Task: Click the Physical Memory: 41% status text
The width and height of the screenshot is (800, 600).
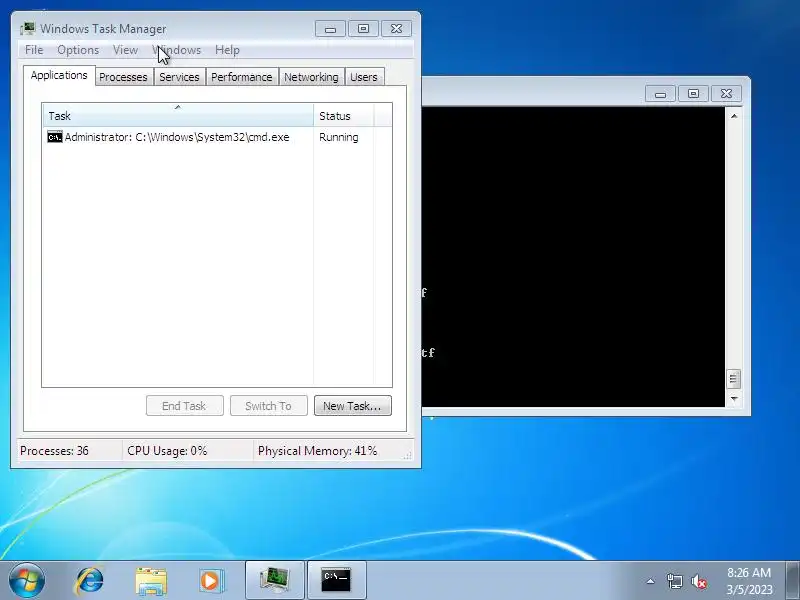Action: pyautogui.click(x=317, y=451)
